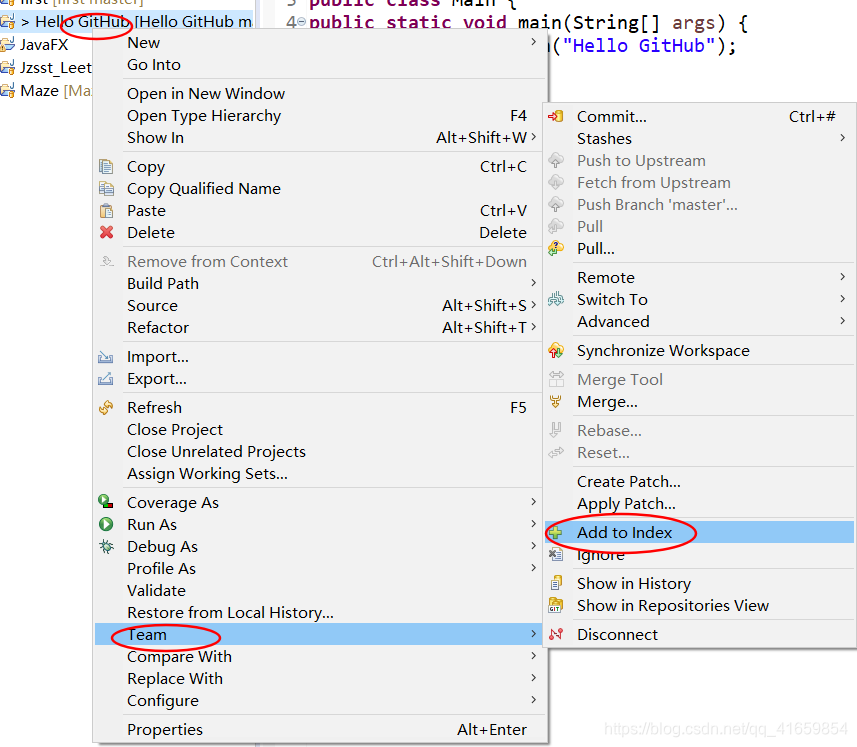The width and height of the screenshot is (857, 747).
Task: Click the Disconnect icon
Action: [556, 634]
